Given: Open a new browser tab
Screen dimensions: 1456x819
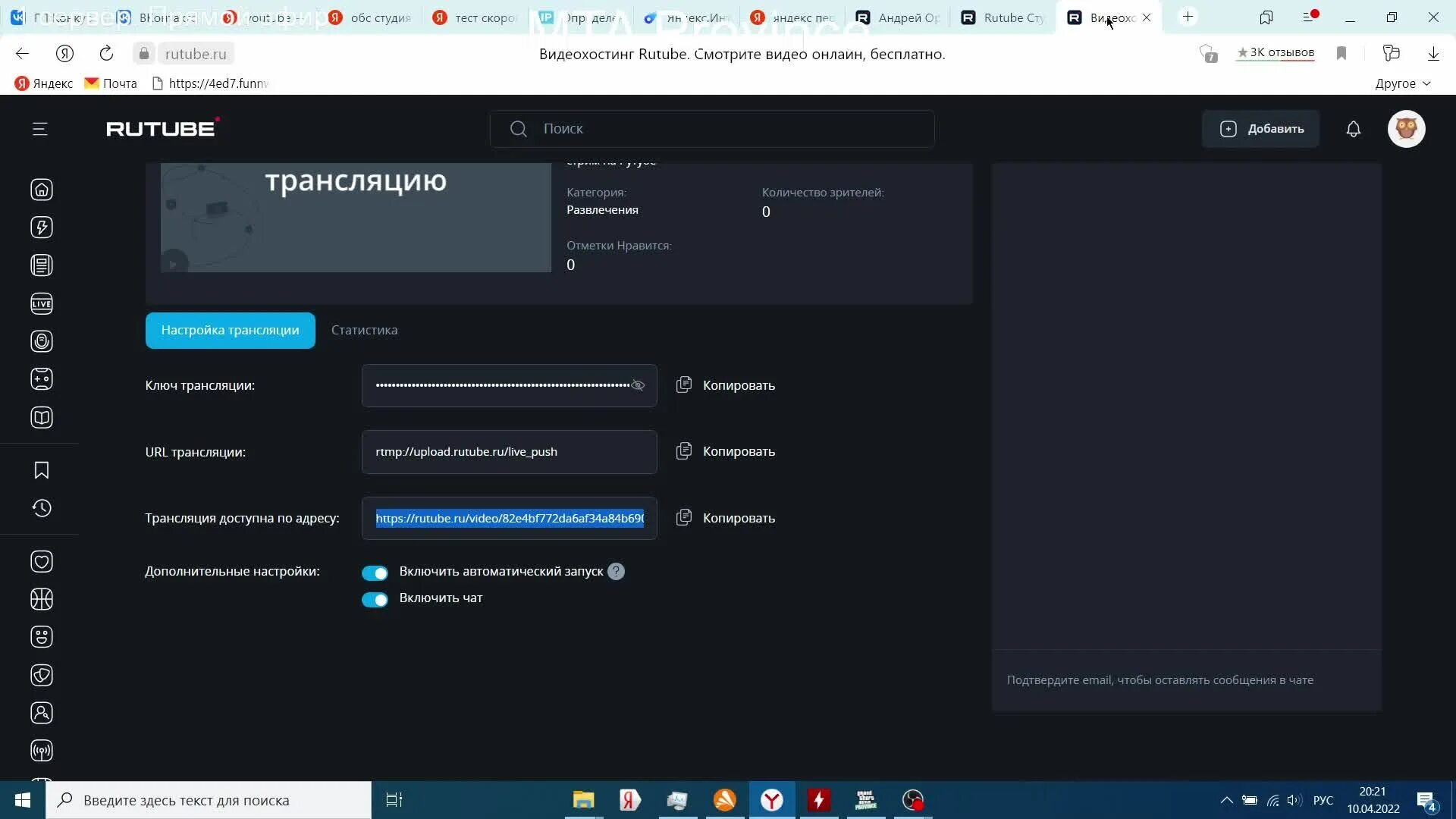Looking at the screenshot, I should point(1188,17).
